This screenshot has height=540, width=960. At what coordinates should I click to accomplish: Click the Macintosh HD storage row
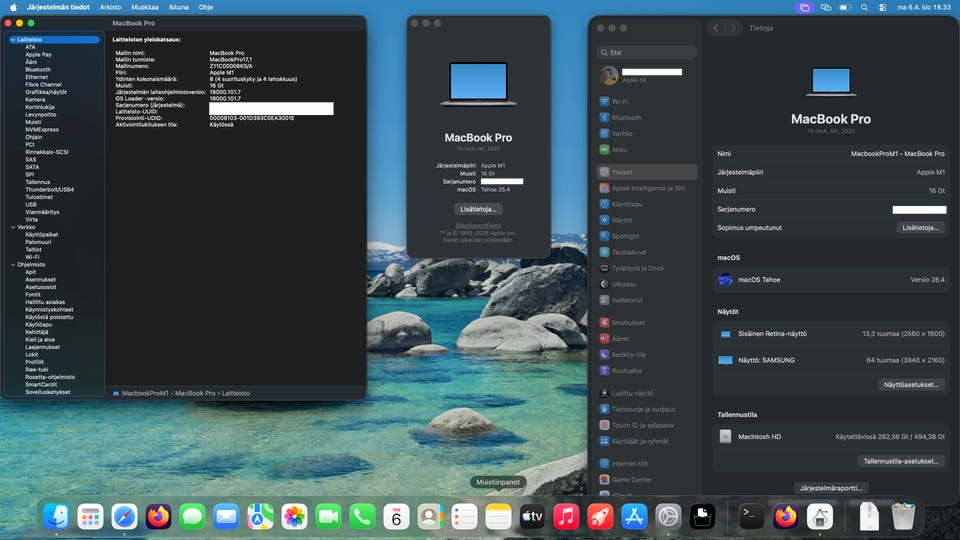coord(831,437)
